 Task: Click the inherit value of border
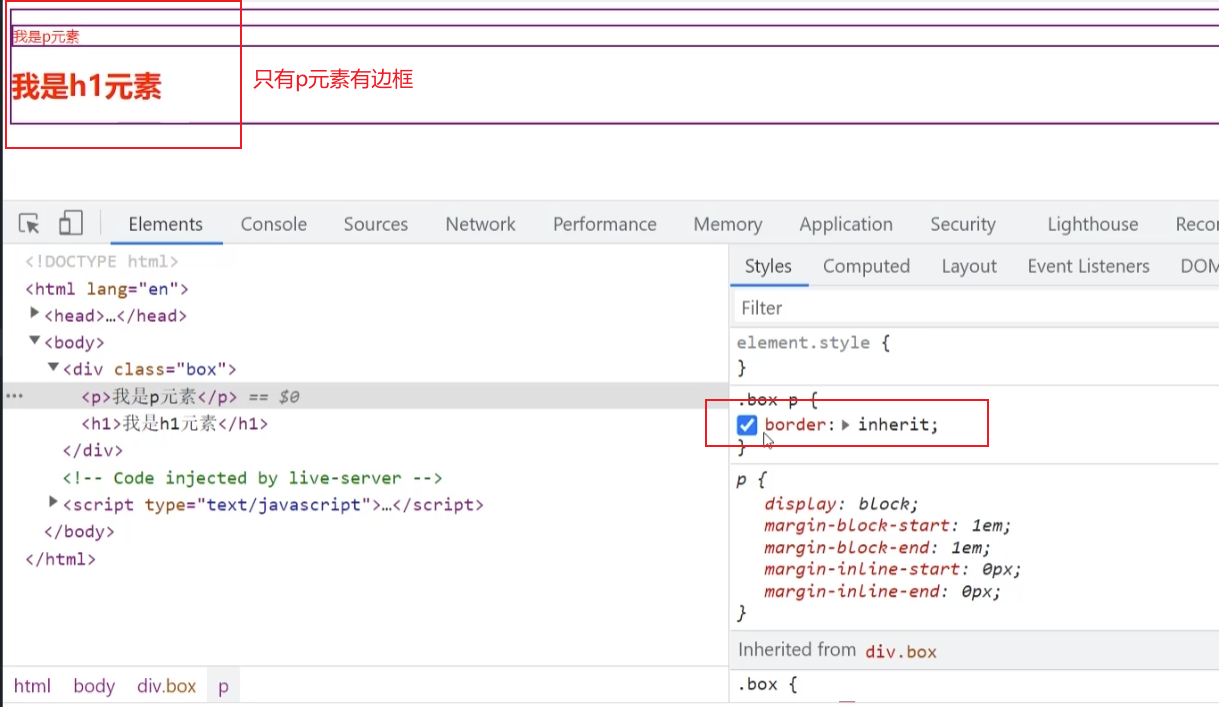(895, 425)
